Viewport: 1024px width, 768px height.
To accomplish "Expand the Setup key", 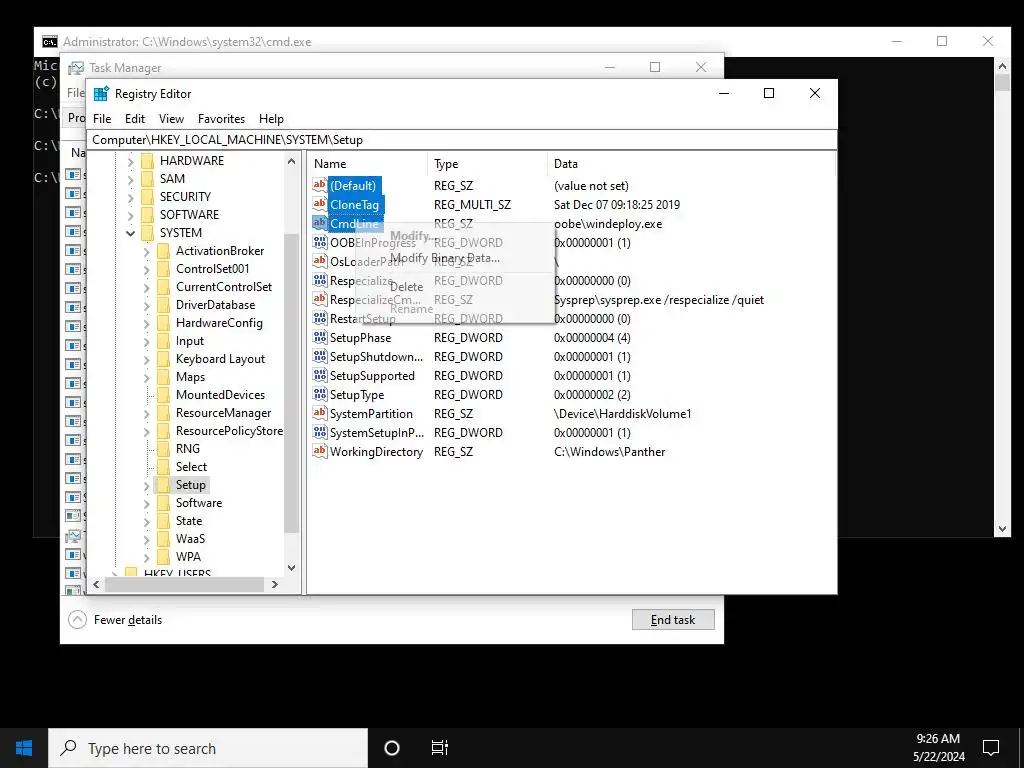I will (x=146, y=485).
